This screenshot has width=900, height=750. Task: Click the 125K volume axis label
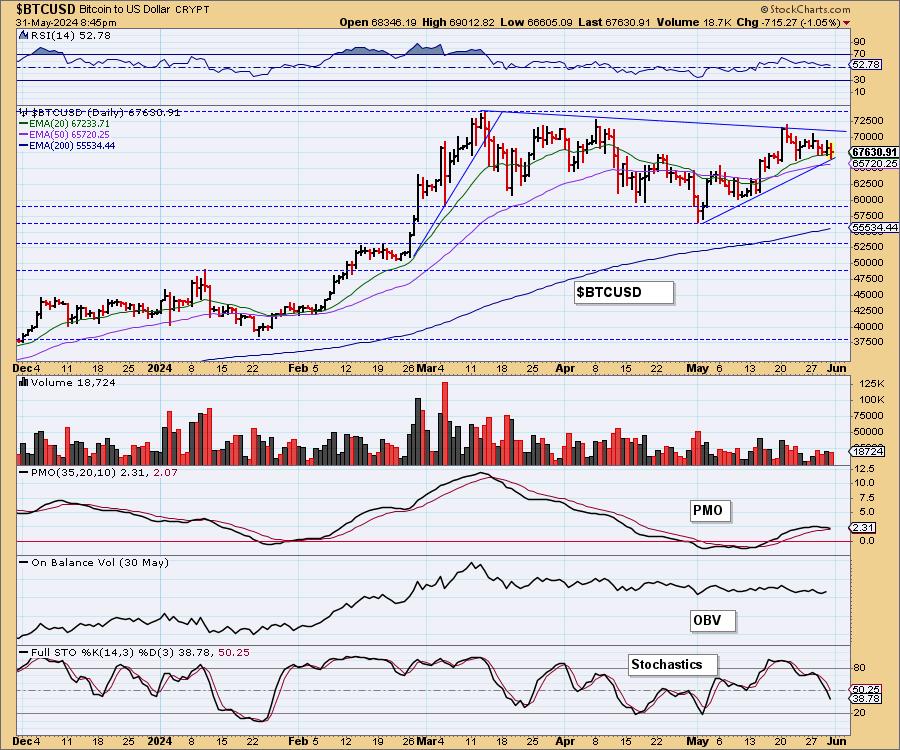coord(872,383)
